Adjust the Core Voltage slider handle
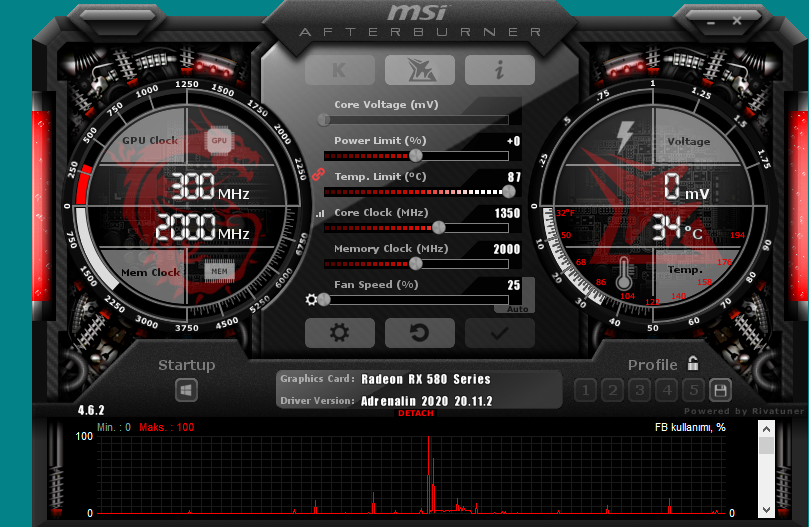 [323, 120]
